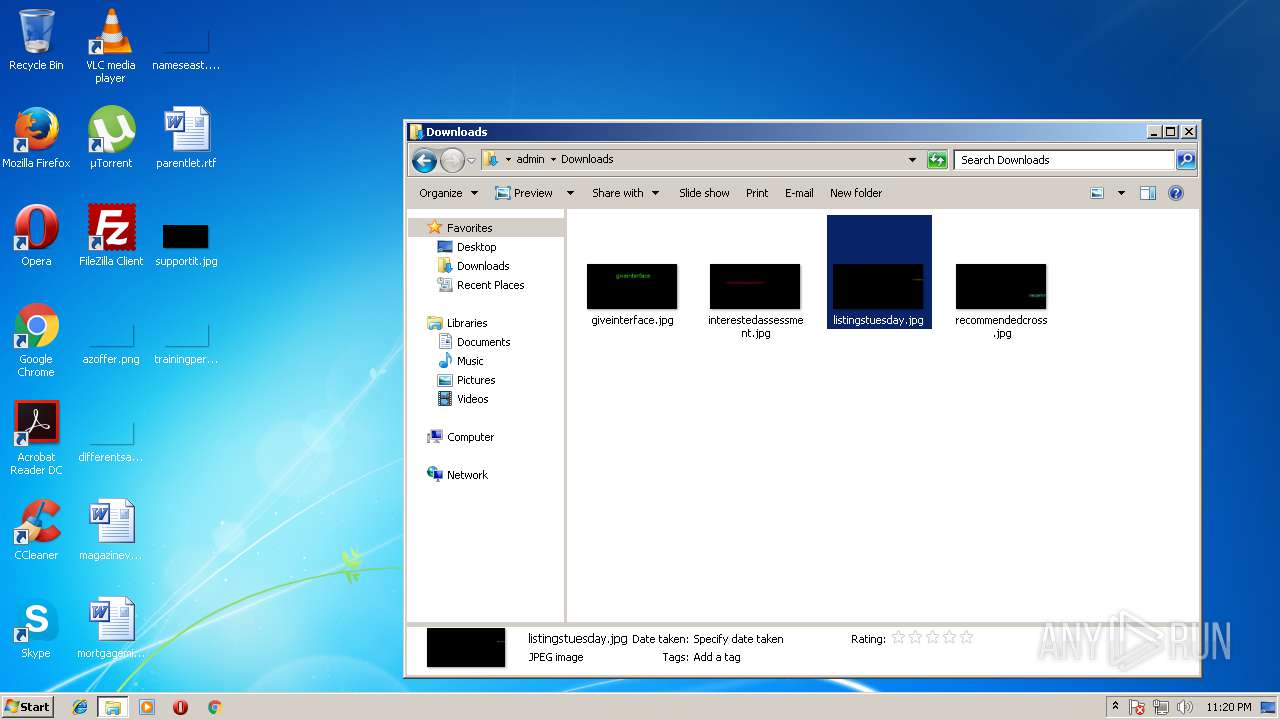Open address bar history dropdown
The width and height of the screenshot is (1280, 720).
[x=912, y=160]
